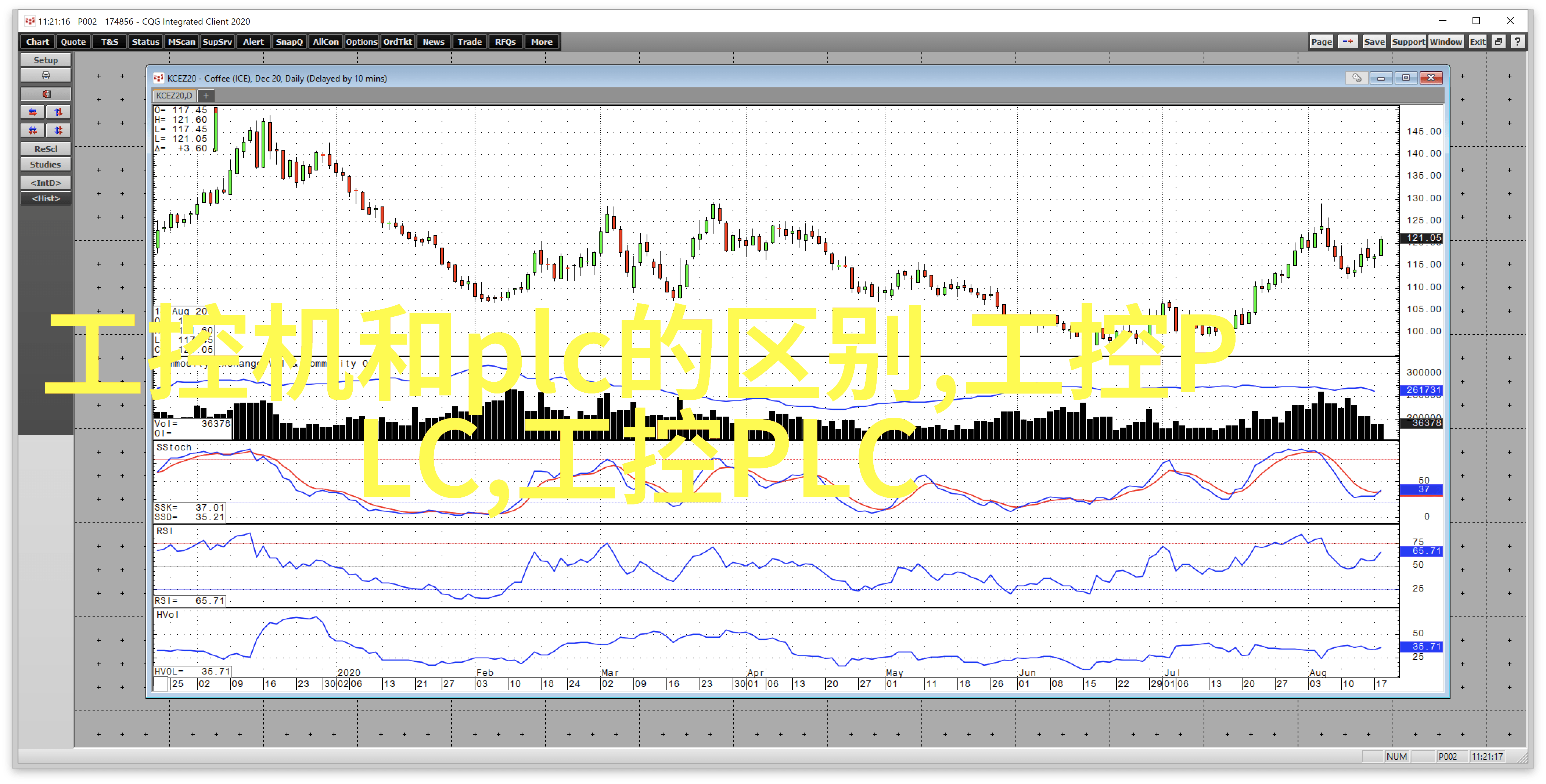Open the Options toolbar button
Screen dimensions: 1546x784
[361, 42]
